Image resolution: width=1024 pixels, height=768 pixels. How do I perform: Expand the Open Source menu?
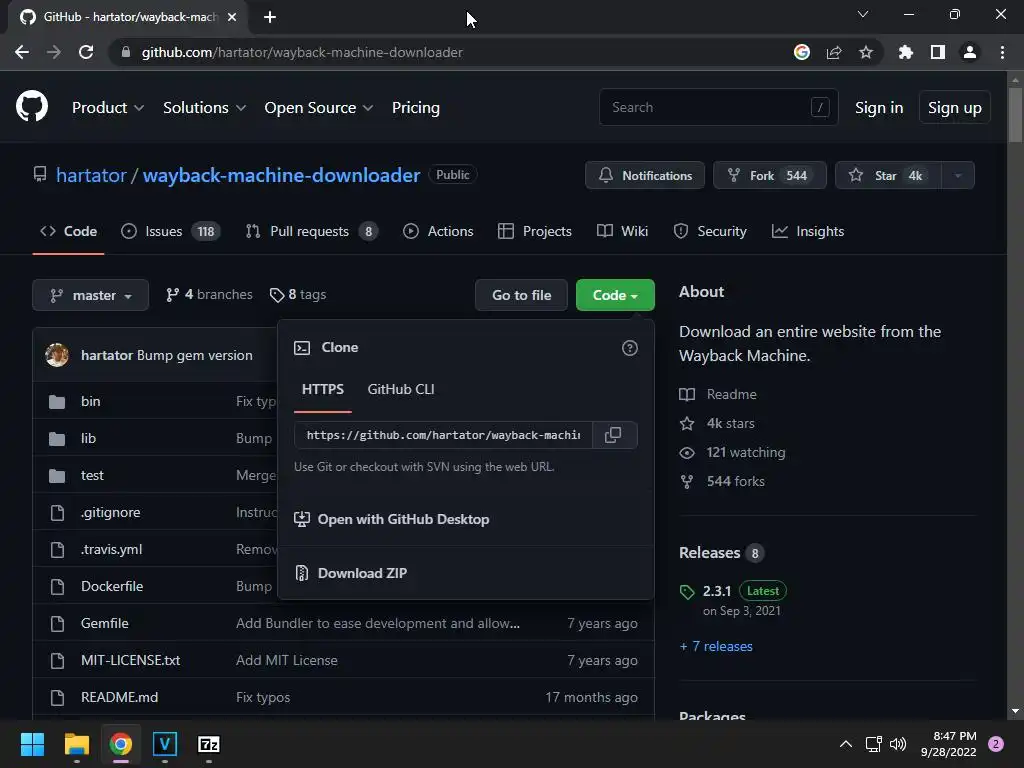[319, 108]
